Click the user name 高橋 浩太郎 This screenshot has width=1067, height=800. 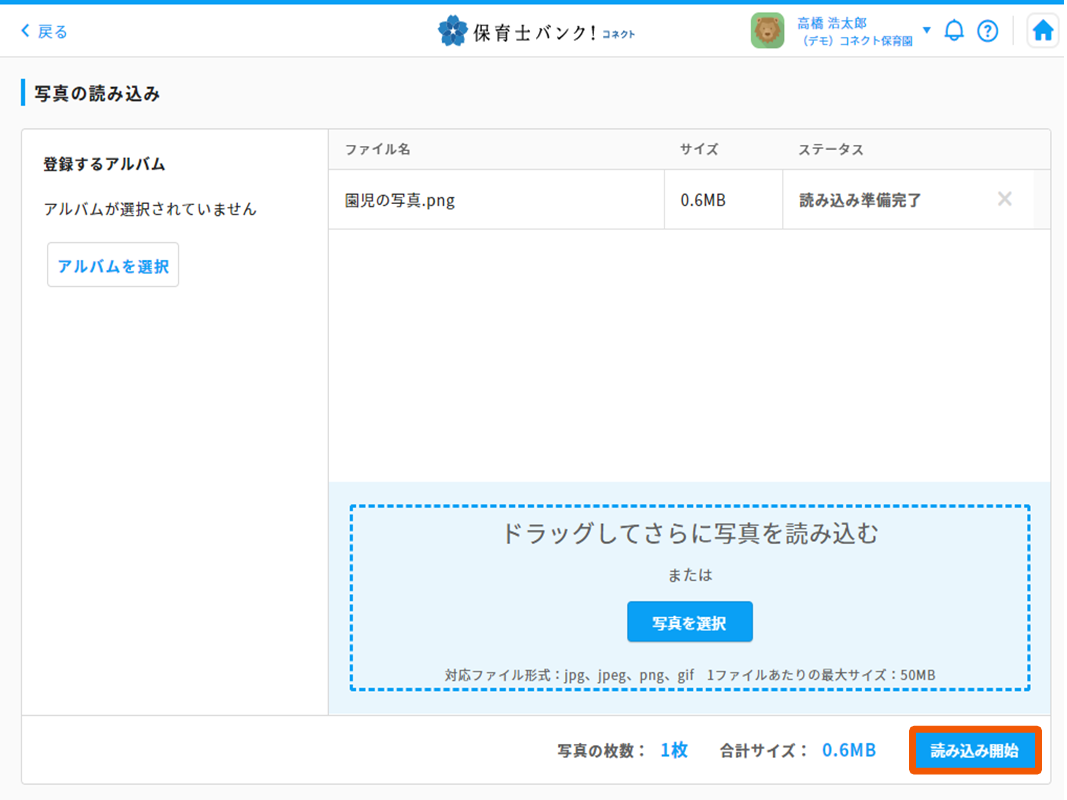click(x=832, y=23)
